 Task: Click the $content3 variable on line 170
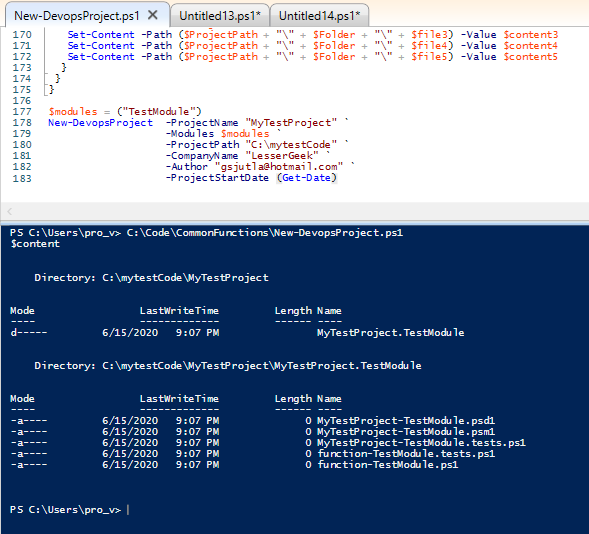pos(531,35)
